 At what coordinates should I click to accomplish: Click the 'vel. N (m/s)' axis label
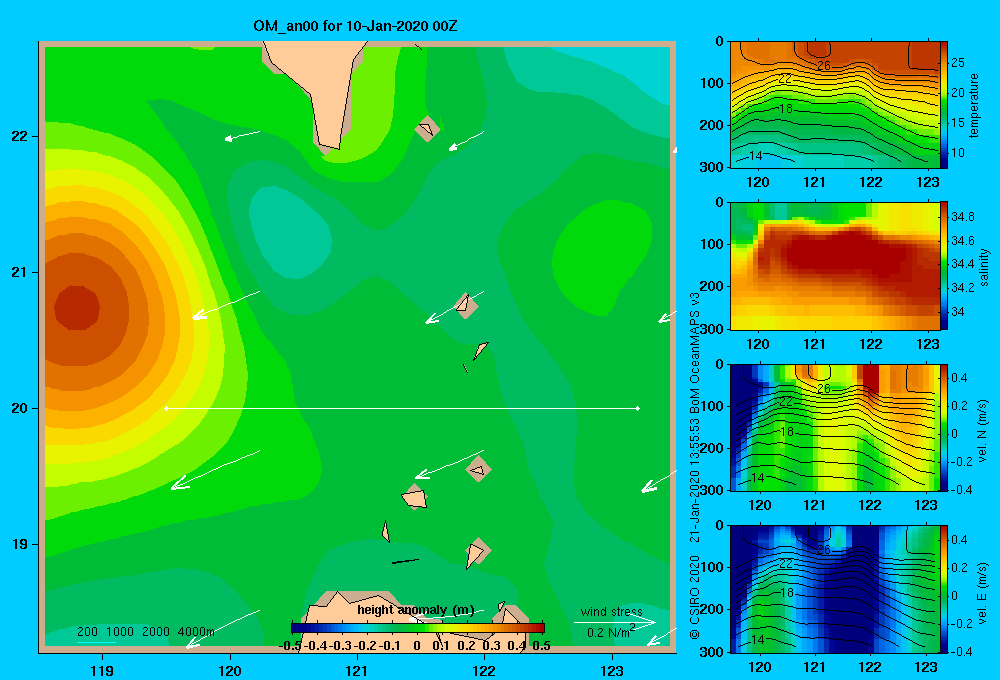[983, 431]
